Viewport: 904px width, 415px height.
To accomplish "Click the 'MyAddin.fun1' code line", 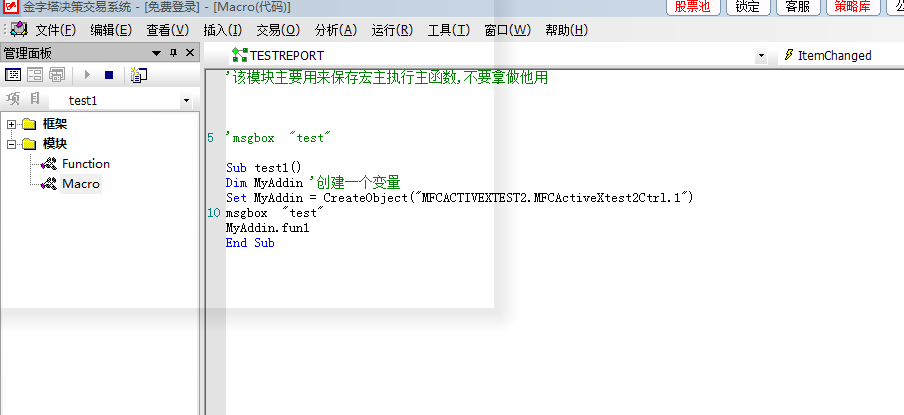I will (268, 228).
